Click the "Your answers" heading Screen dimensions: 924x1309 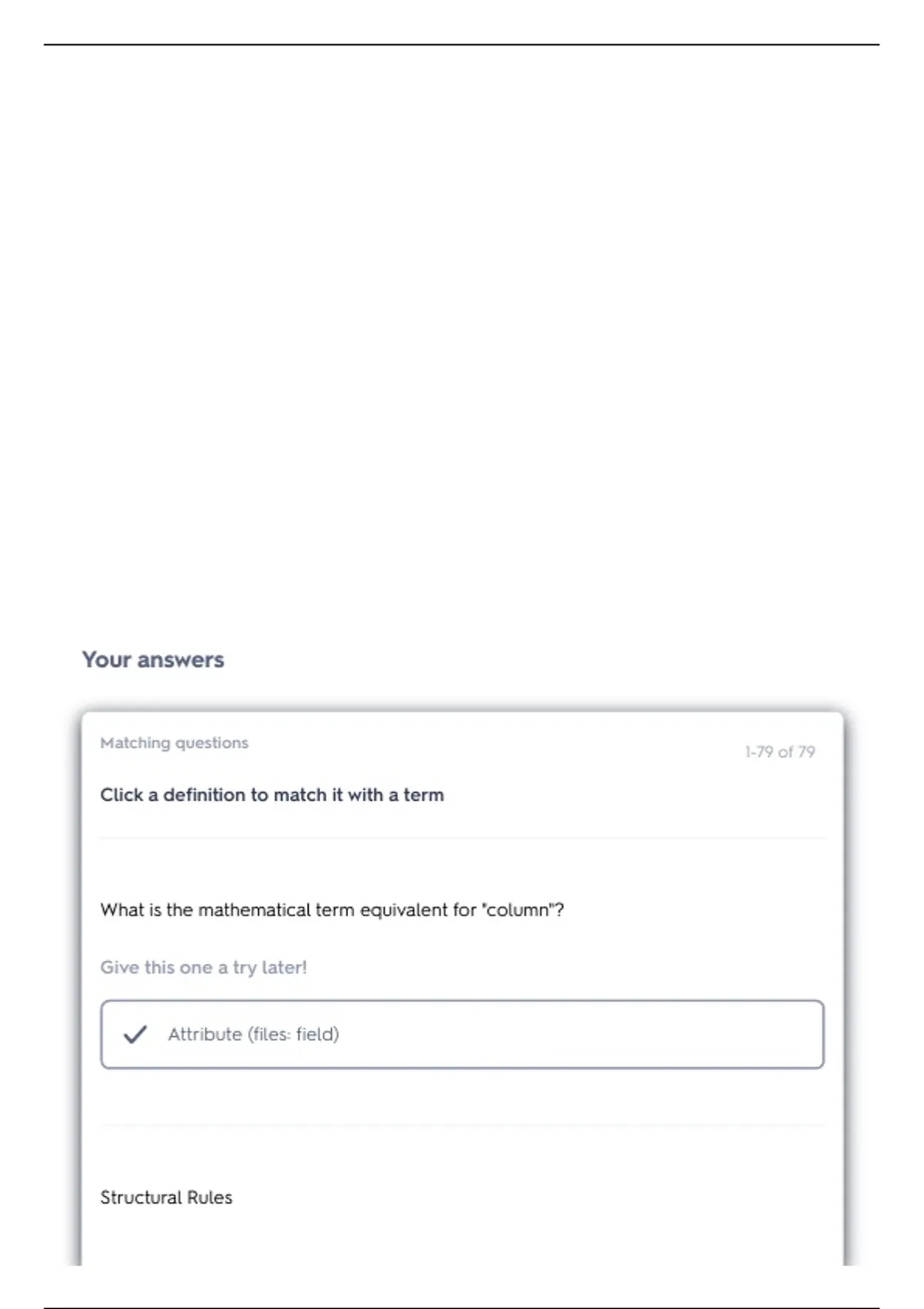(153, 660)
